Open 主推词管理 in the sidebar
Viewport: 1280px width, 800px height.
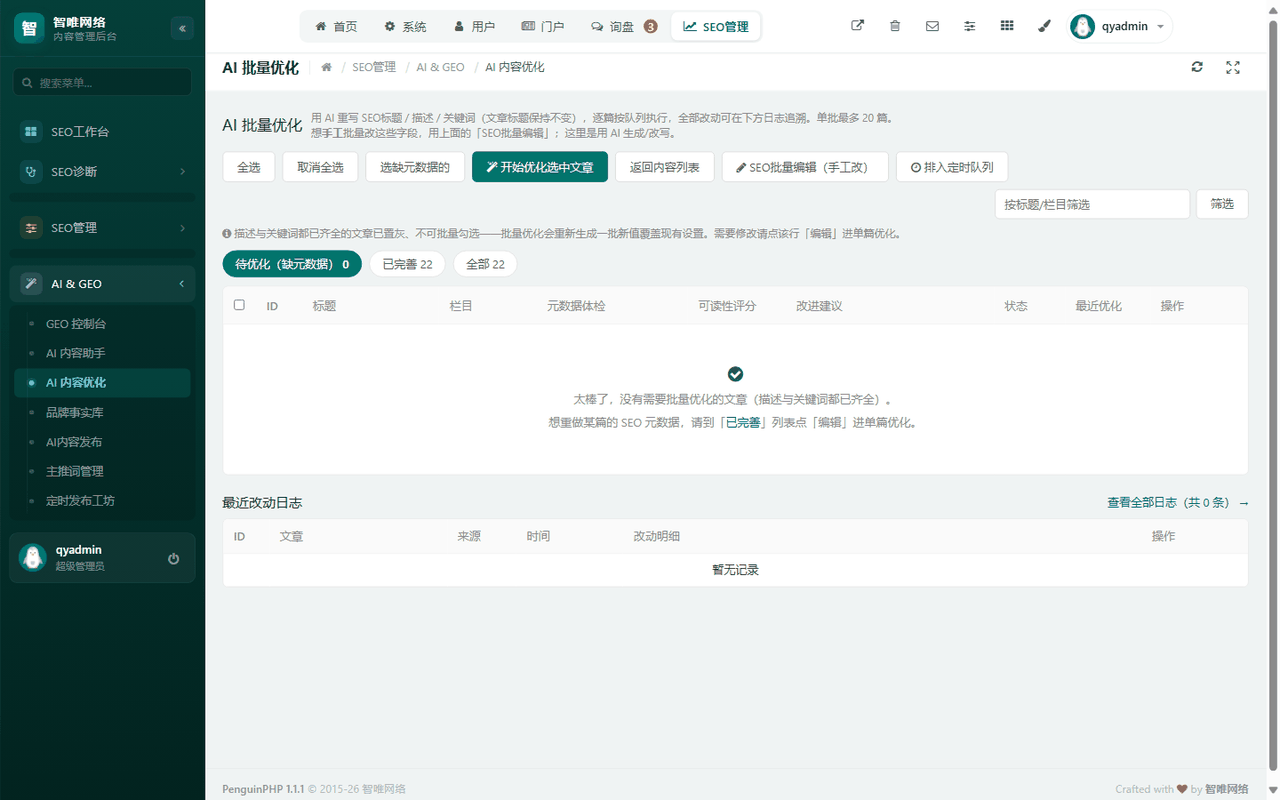(102, 471)
